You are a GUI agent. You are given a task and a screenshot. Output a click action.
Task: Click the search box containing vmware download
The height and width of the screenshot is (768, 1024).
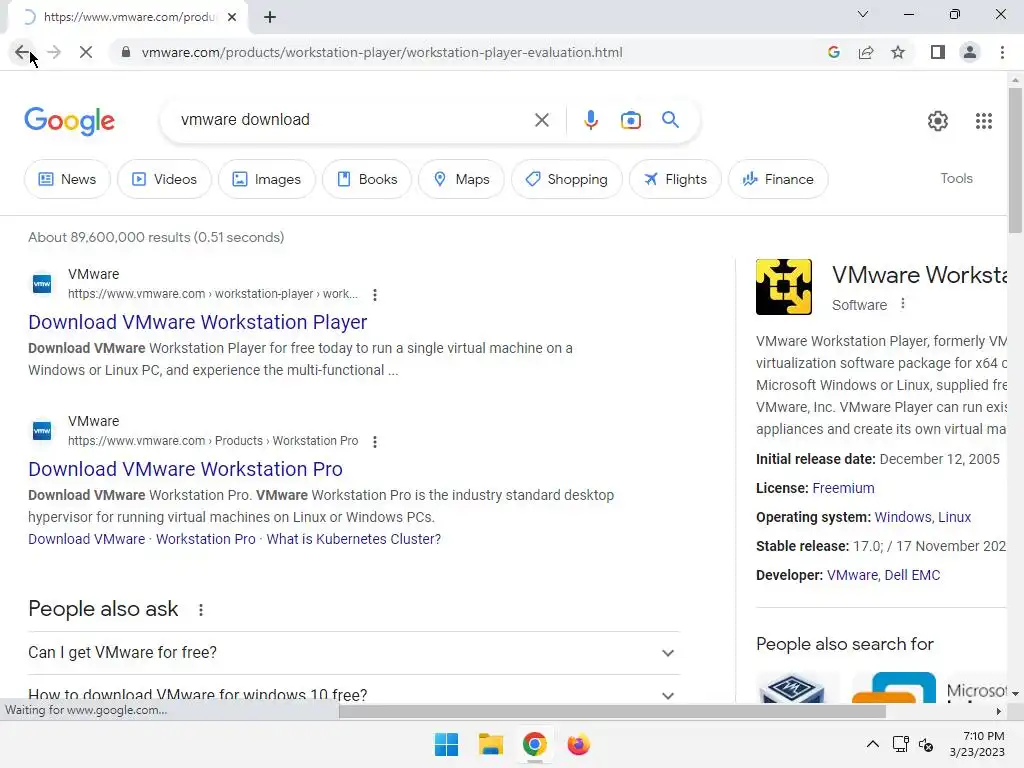click(x=353, y=120)
